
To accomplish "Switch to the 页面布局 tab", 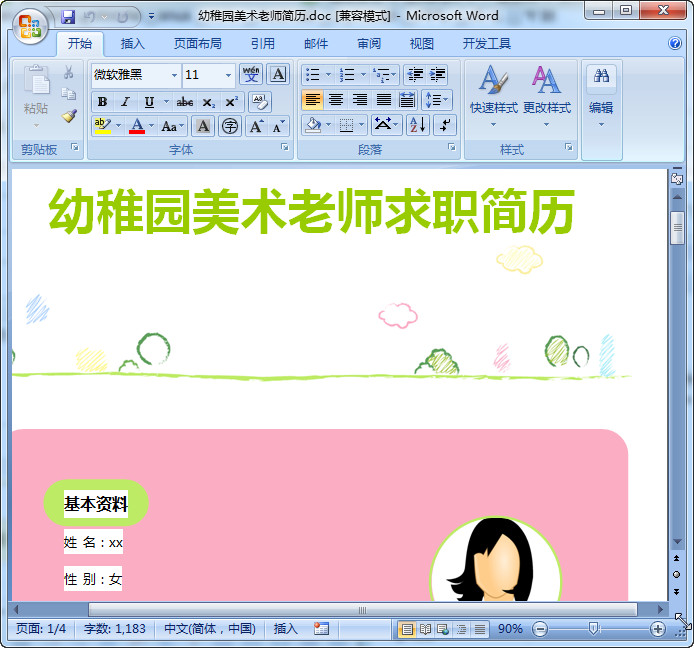I will pyautogui.click(x=197, y=43).
